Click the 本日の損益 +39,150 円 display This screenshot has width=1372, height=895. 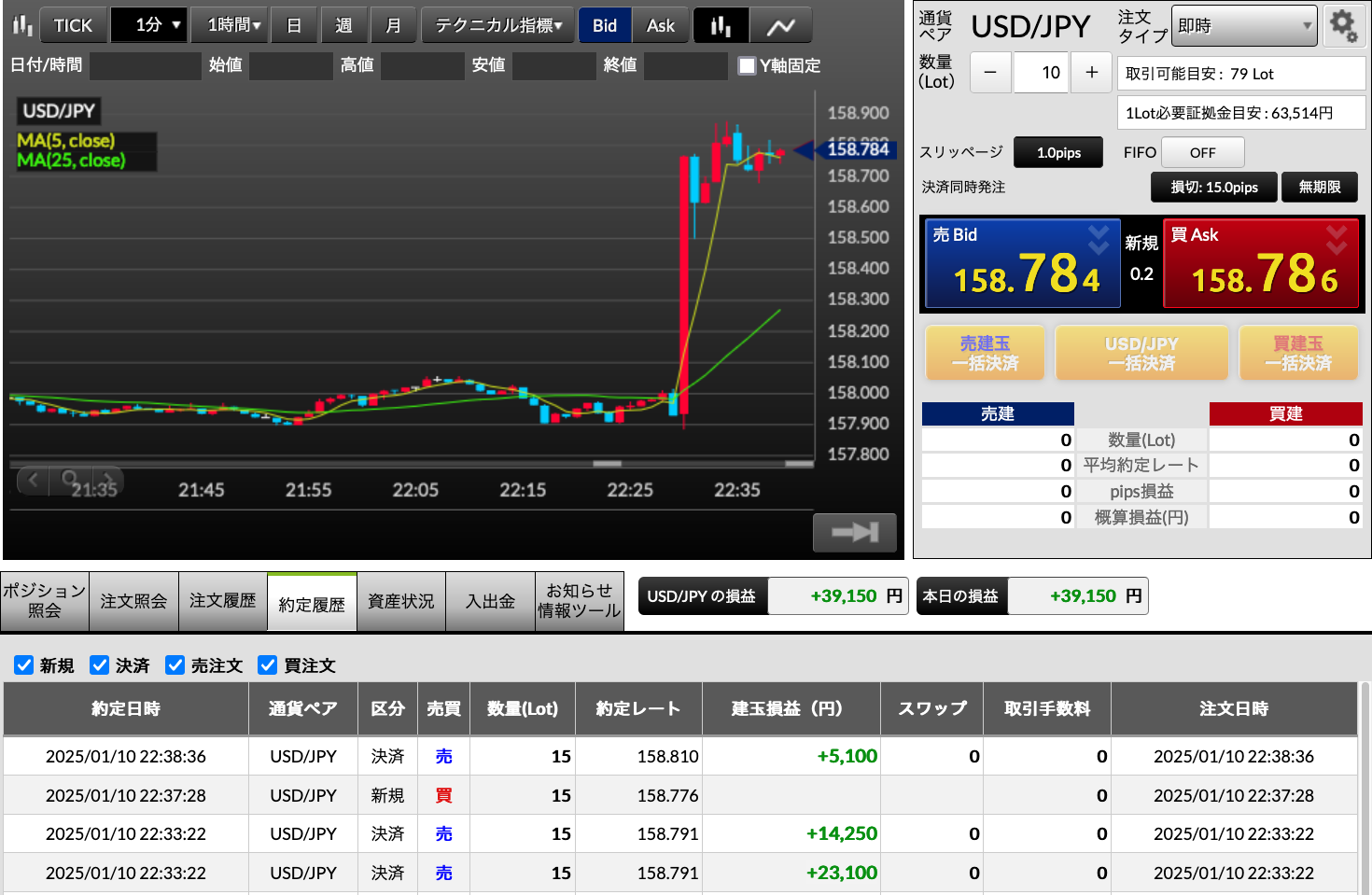1032,595
